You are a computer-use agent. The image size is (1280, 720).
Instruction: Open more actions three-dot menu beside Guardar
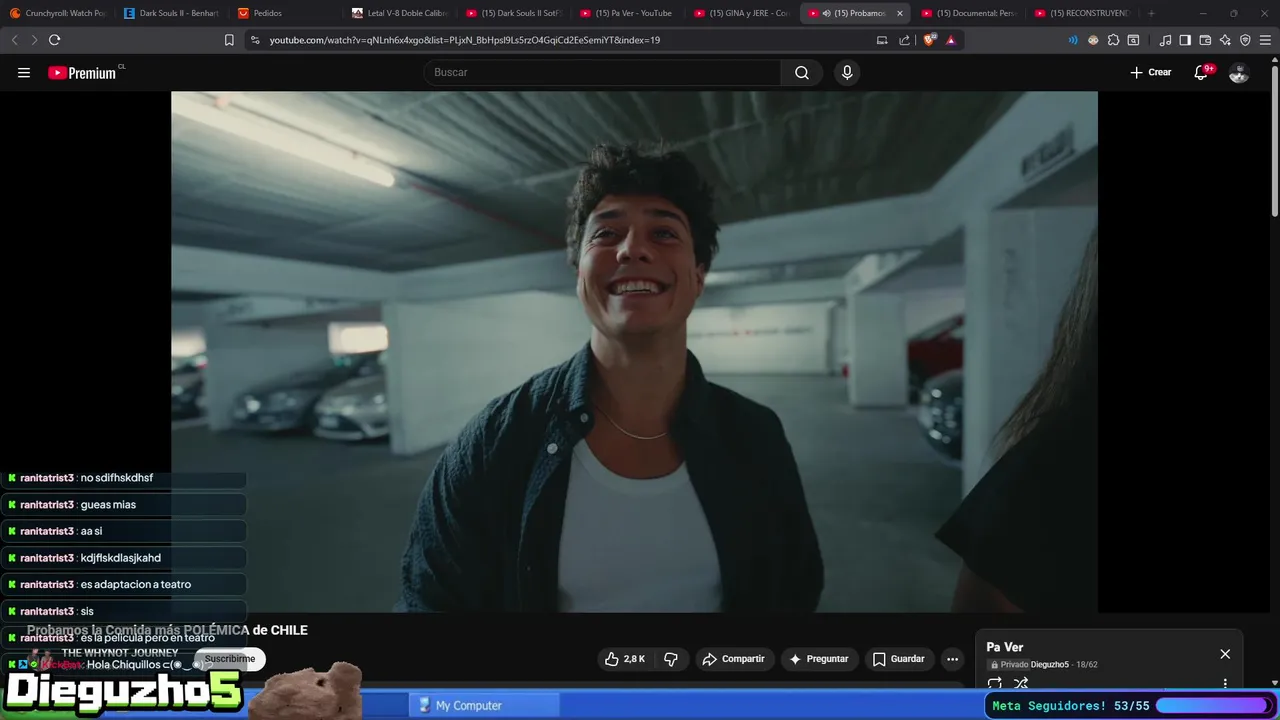(x=952, y=659)
